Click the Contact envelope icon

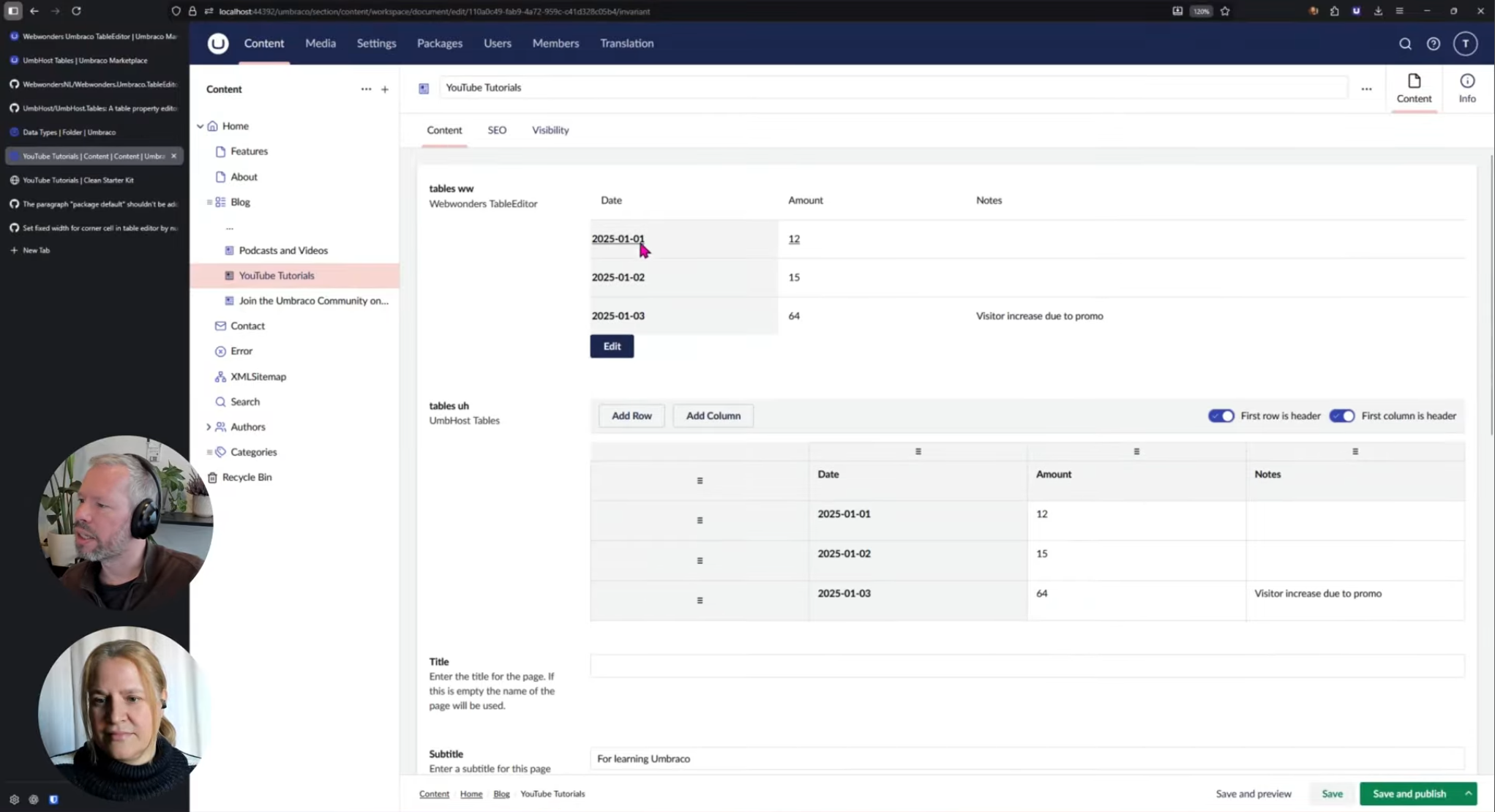[x=220, y=326]
